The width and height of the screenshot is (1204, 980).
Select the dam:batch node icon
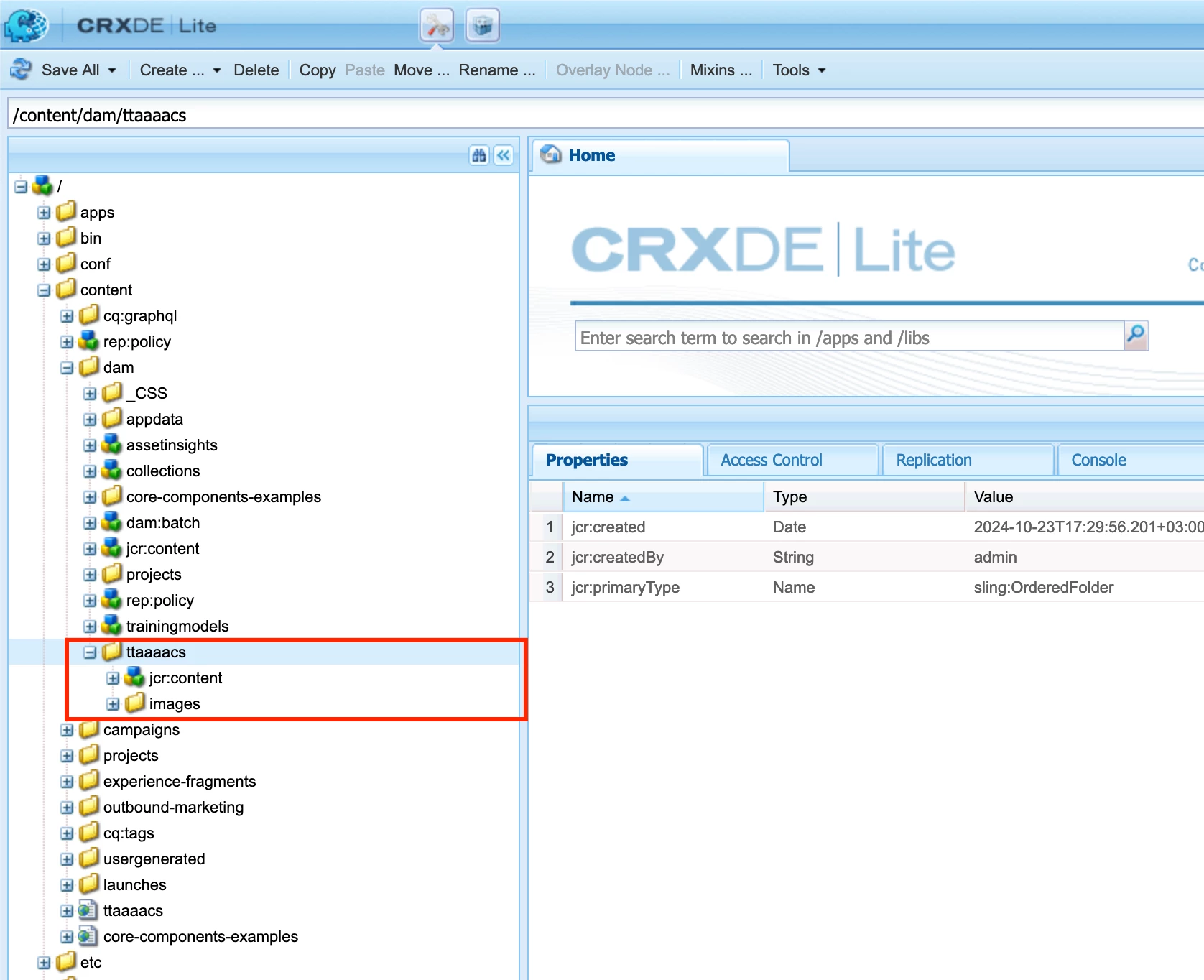pyautogui.click(x=111, y=522)
